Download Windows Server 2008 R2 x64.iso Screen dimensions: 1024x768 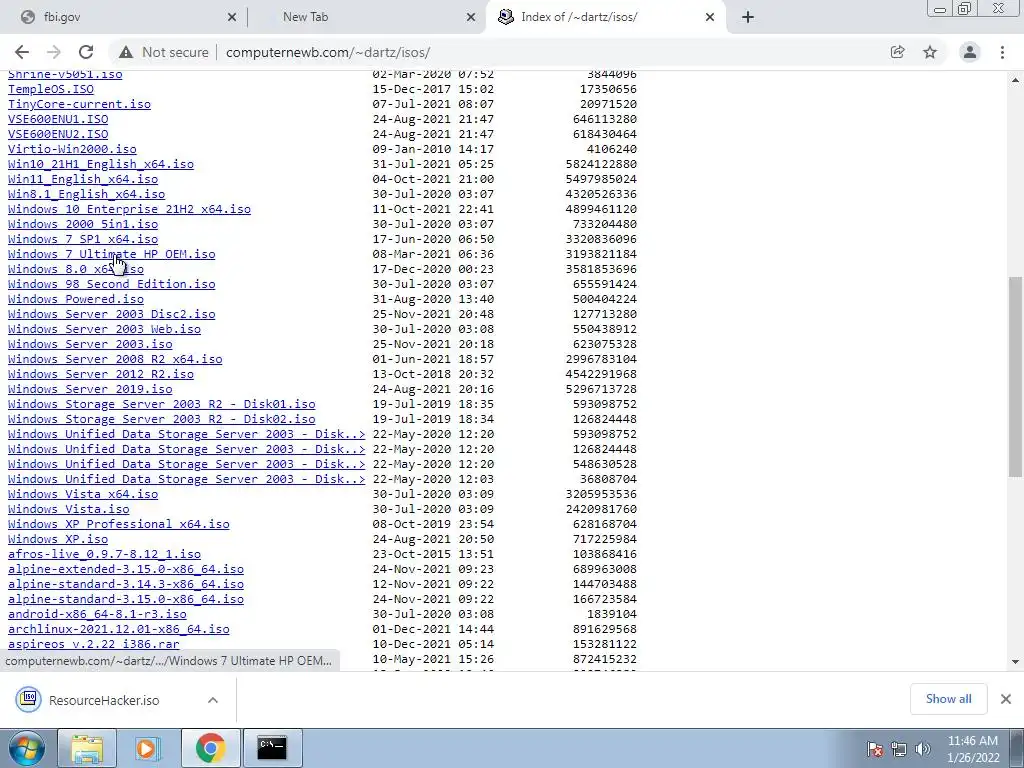(x=115, y=359)
